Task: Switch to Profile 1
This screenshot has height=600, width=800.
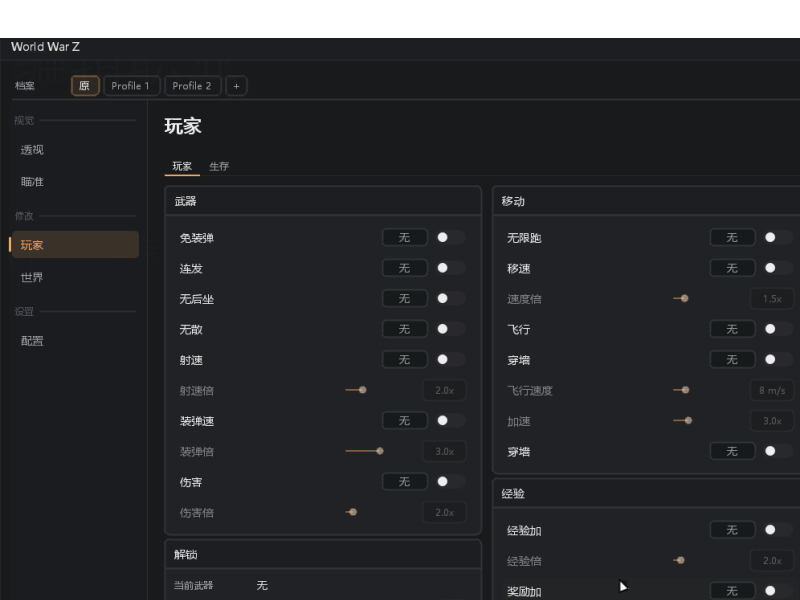Action: (131, 86)
